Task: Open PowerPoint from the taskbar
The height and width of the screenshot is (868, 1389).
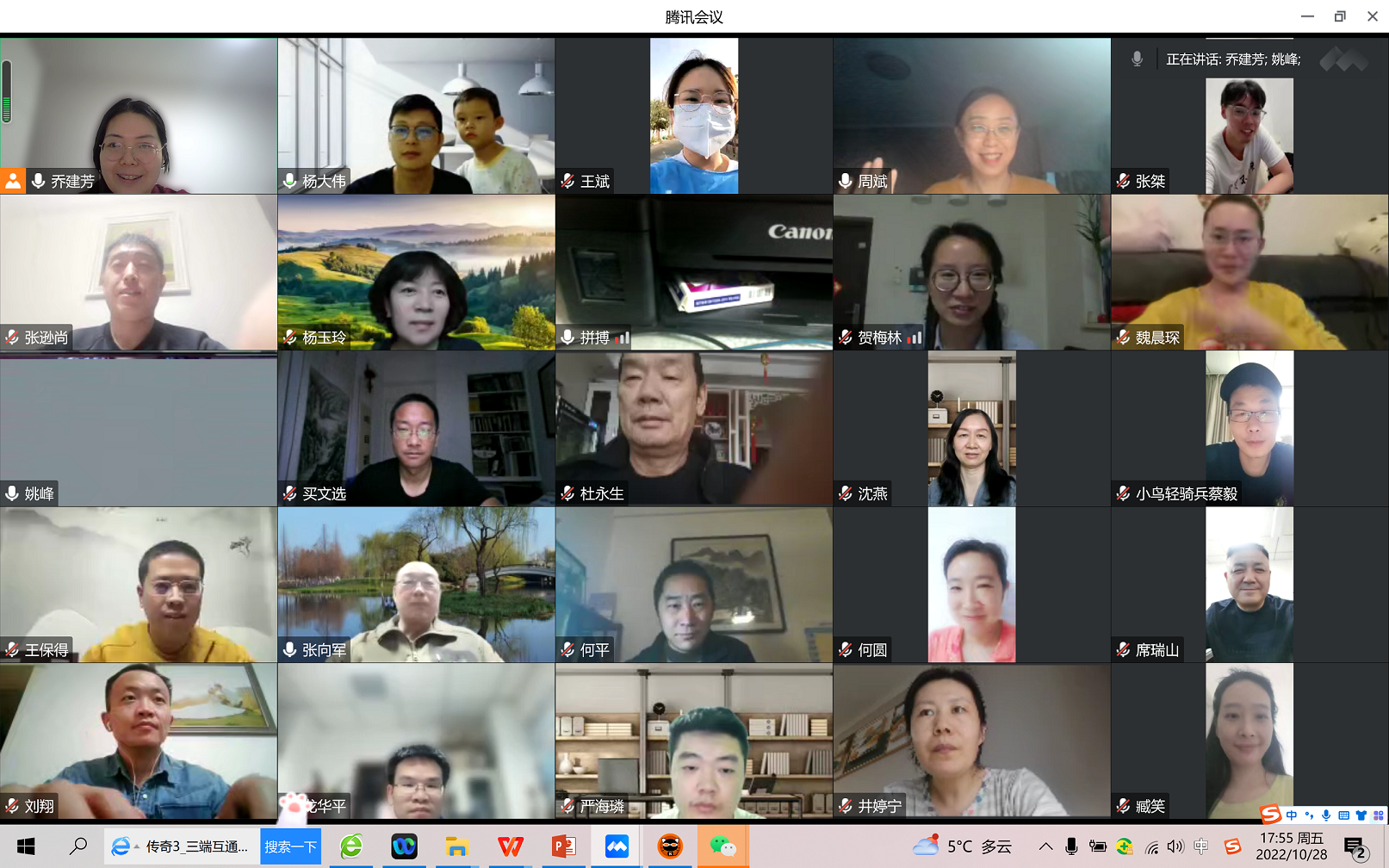Action: point(563,846)
